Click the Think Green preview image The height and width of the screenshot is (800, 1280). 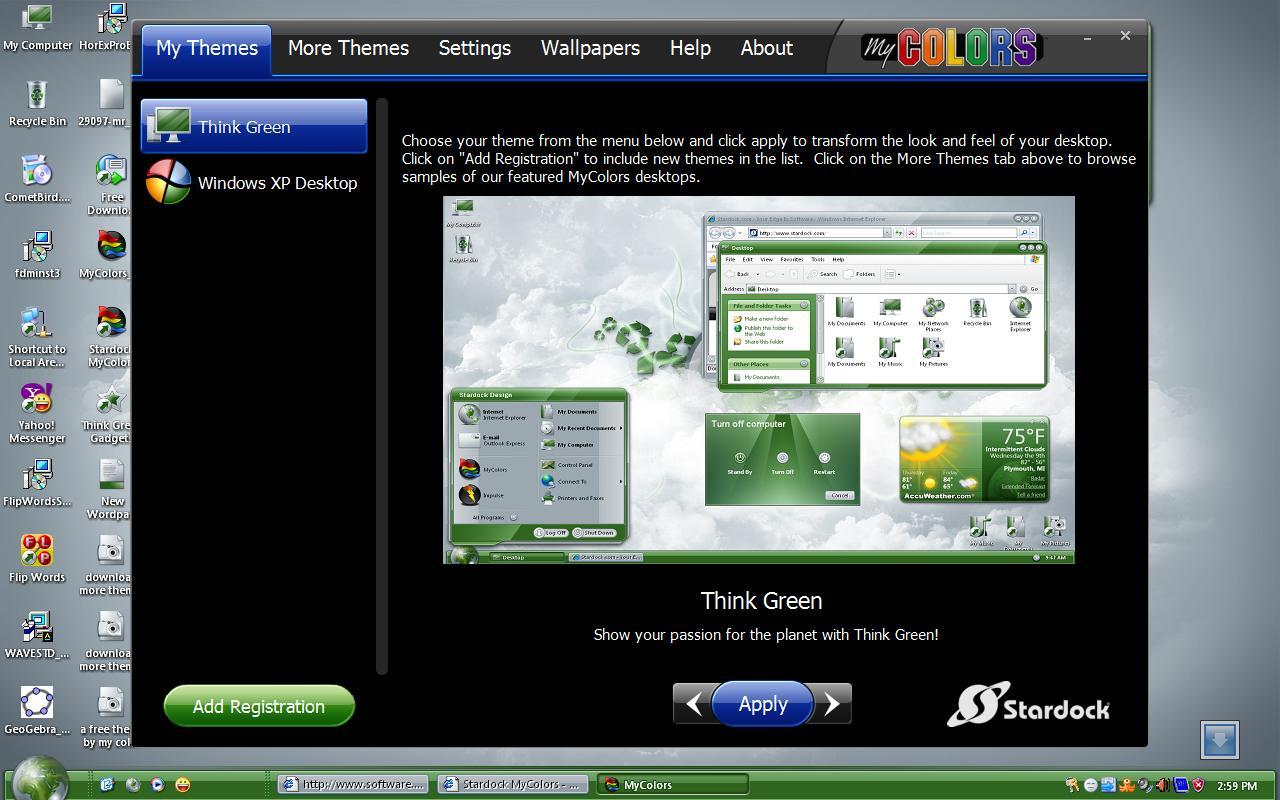pos(758,379)
